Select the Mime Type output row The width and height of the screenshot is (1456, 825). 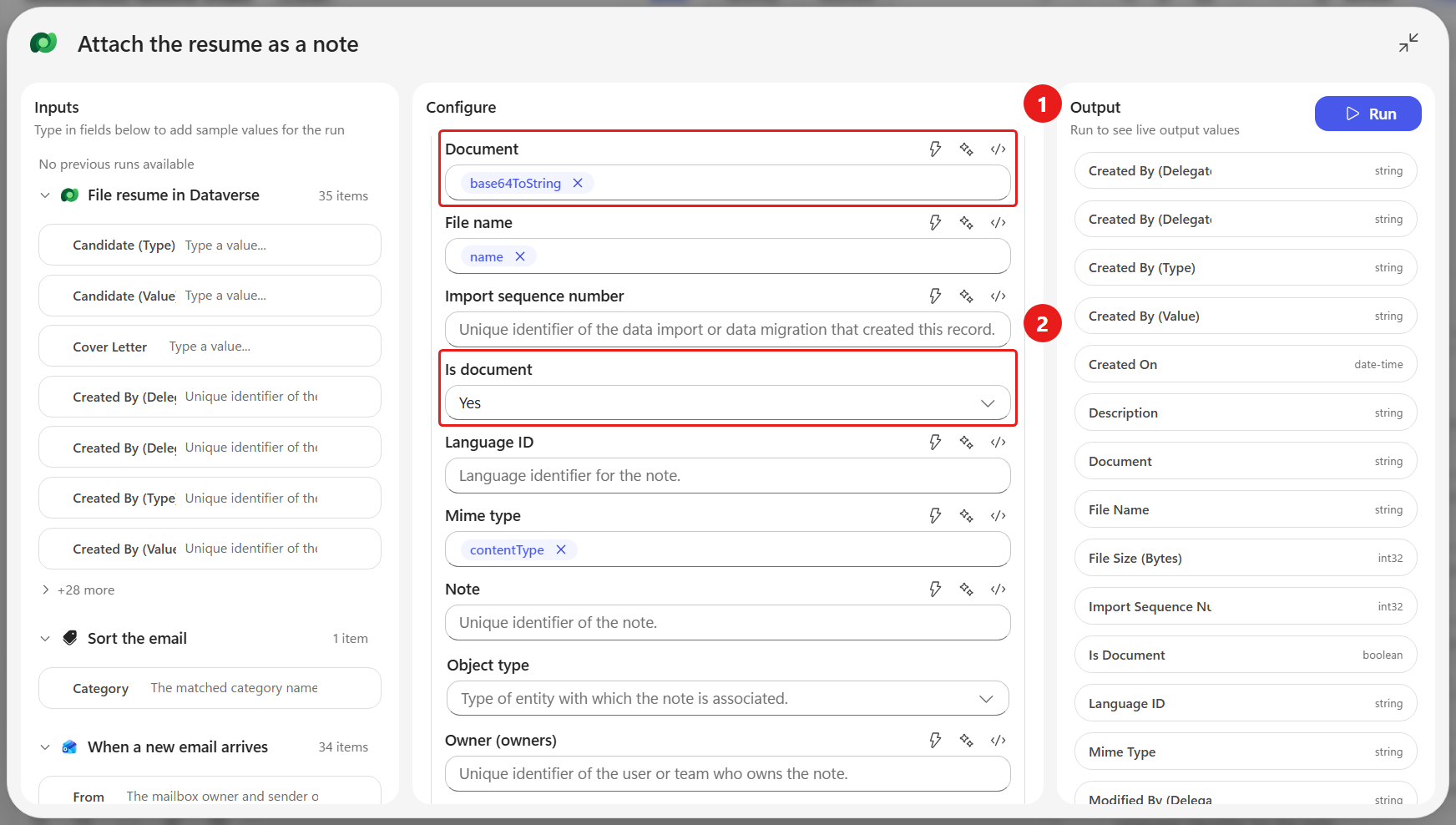pyautogui.click(x=1246, y=752)
